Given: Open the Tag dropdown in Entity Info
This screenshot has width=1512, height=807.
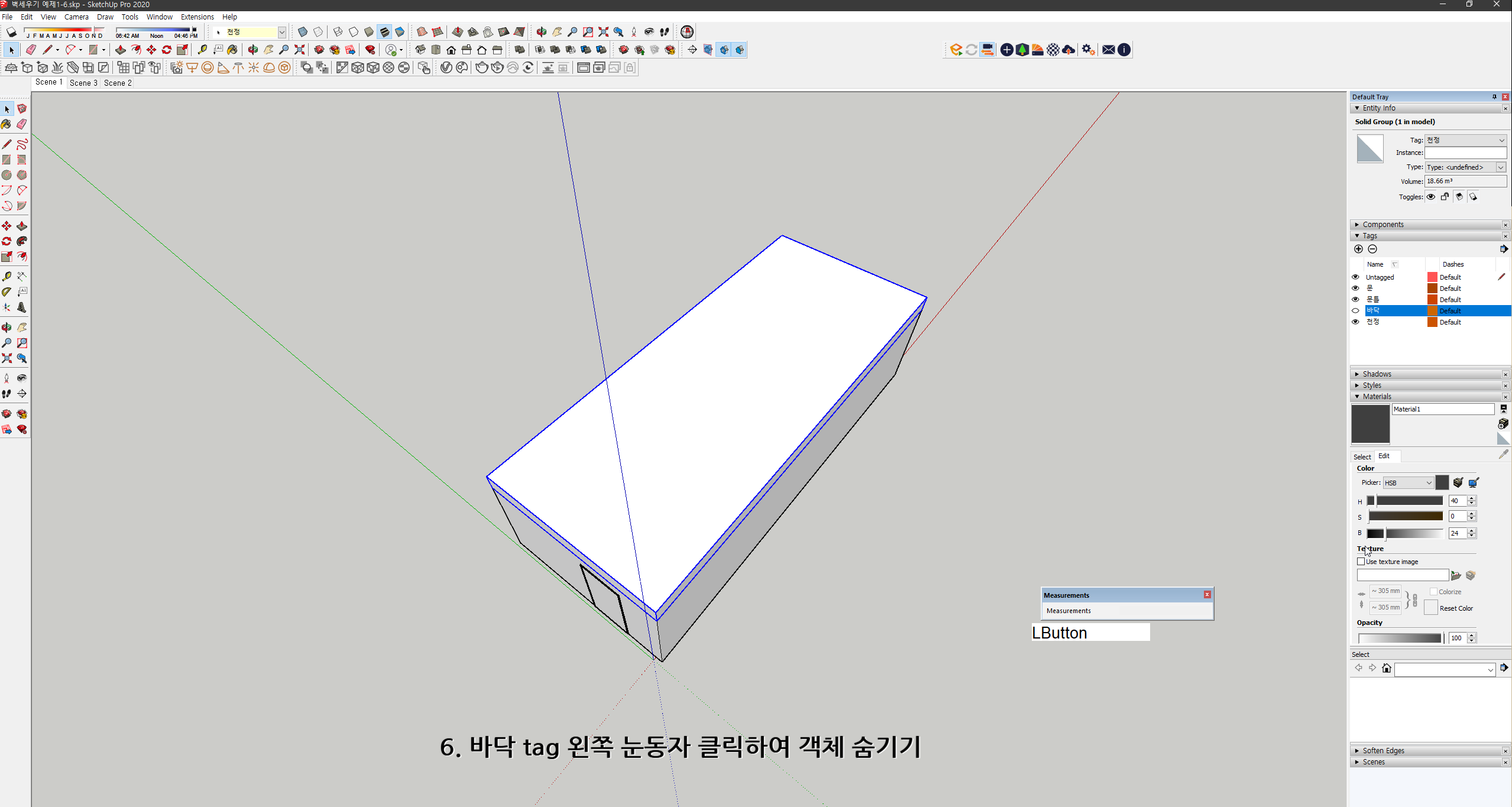Looking at the screenshot, I should pyautogui.click(x=1500, y=140).
